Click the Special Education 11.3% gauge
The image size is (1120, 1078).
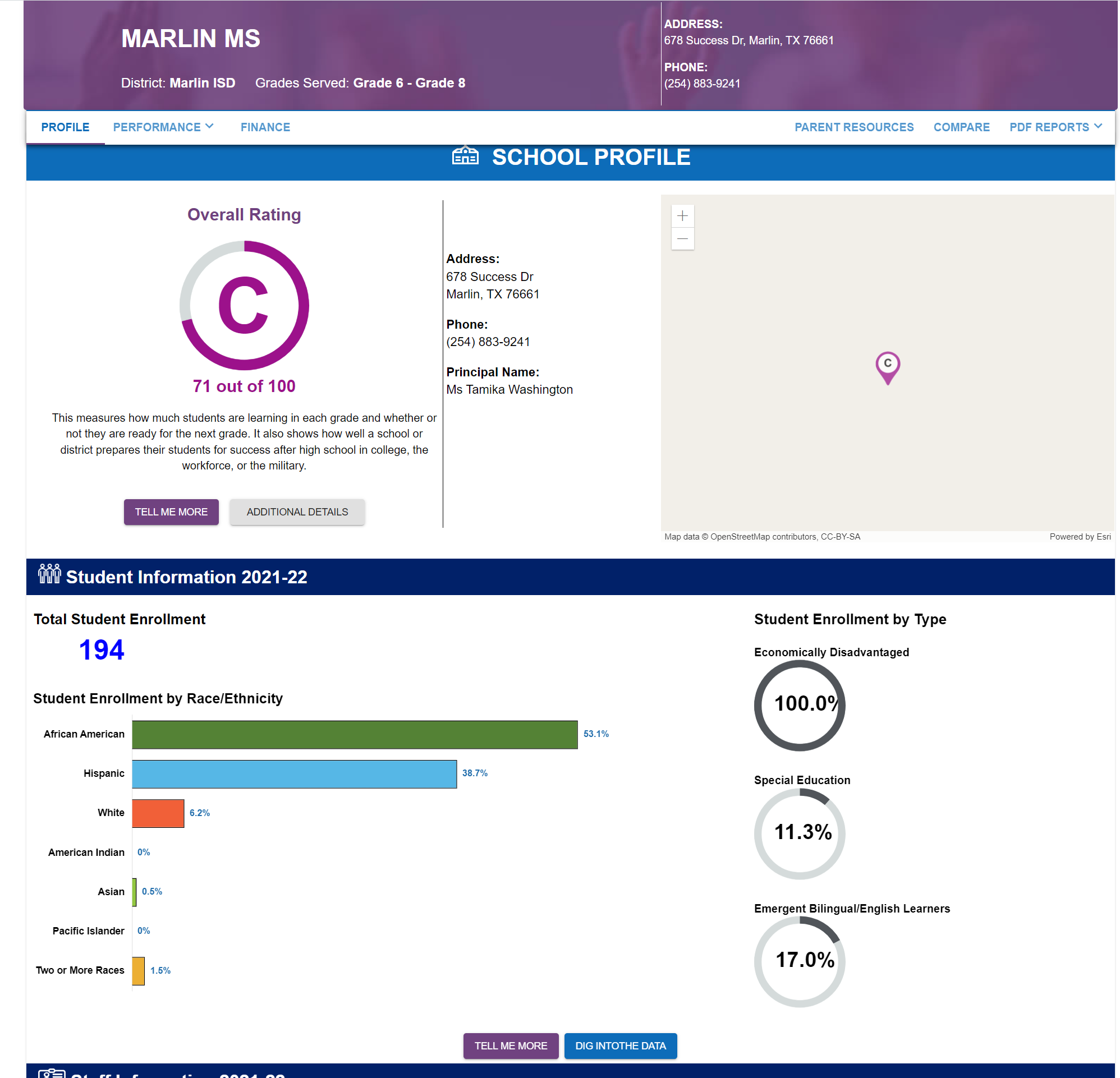(x=800, y=833)
